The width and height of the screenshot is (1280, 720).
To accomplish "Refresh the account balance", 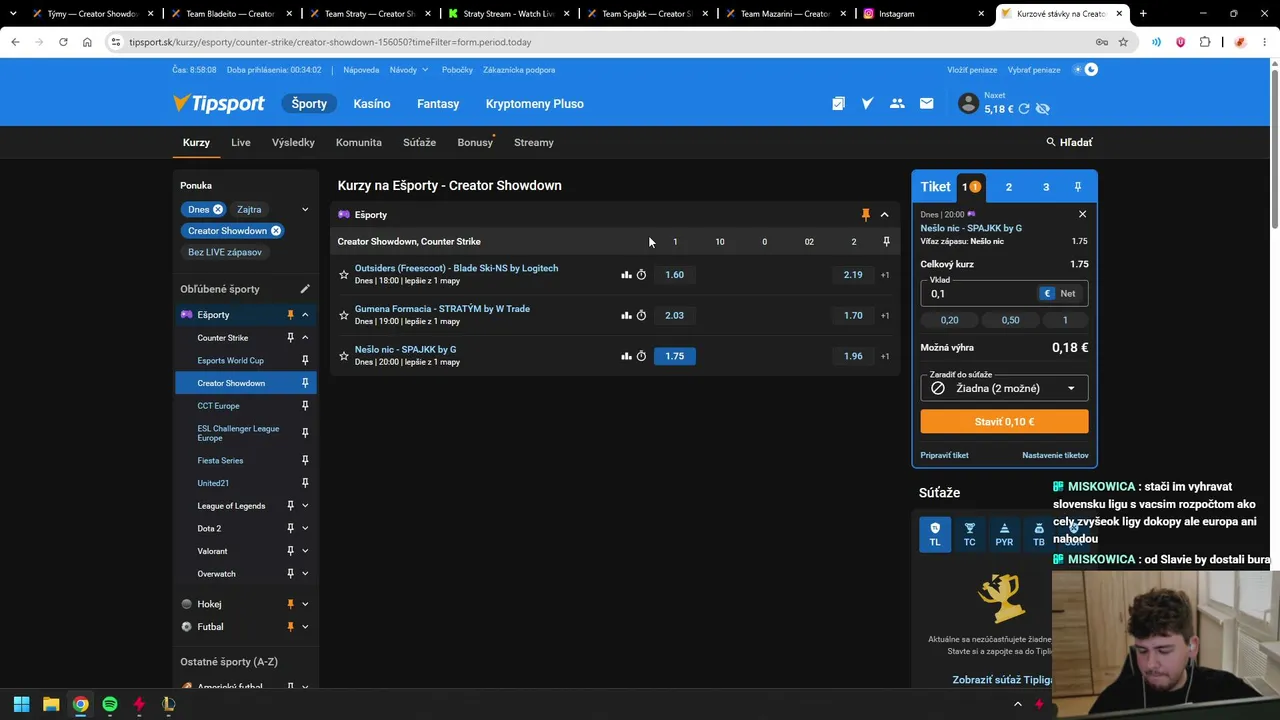I will 1024,109.
